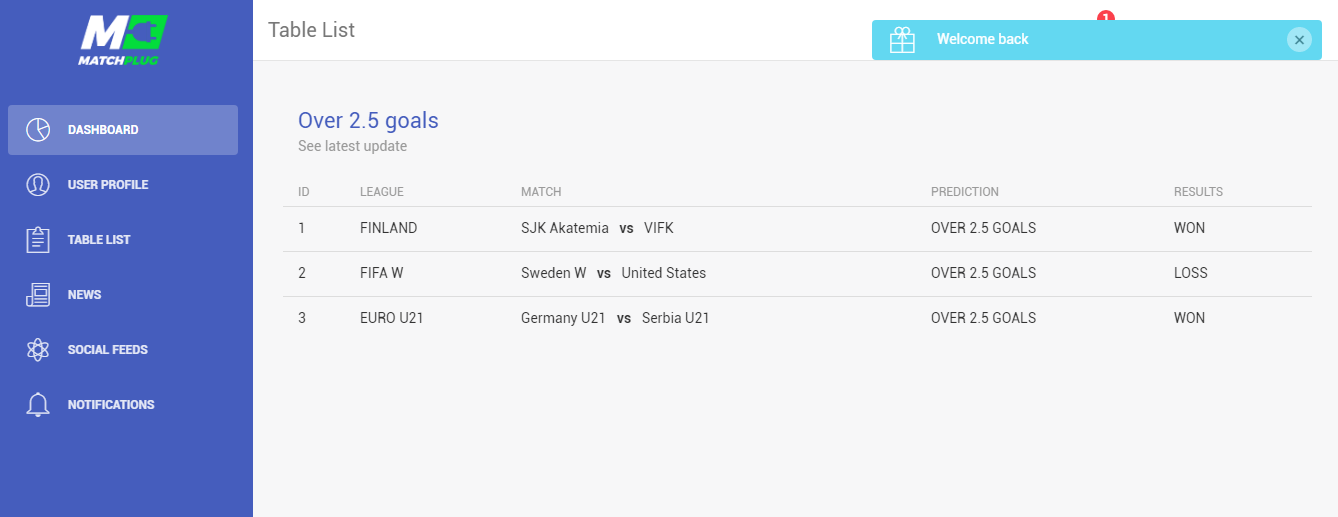Screen dimensions: 1338x517
Task: Select the Germany U21 vs Serbia U21 row
Action: pyautogui.click(x=797, y=318)
